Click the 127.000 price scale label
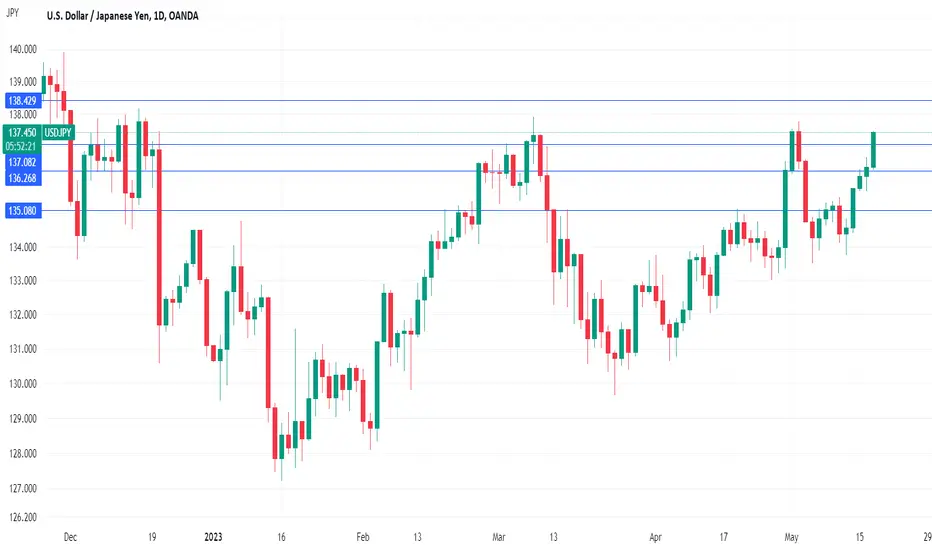Screen dimensions: 932x550 [23, 488]
